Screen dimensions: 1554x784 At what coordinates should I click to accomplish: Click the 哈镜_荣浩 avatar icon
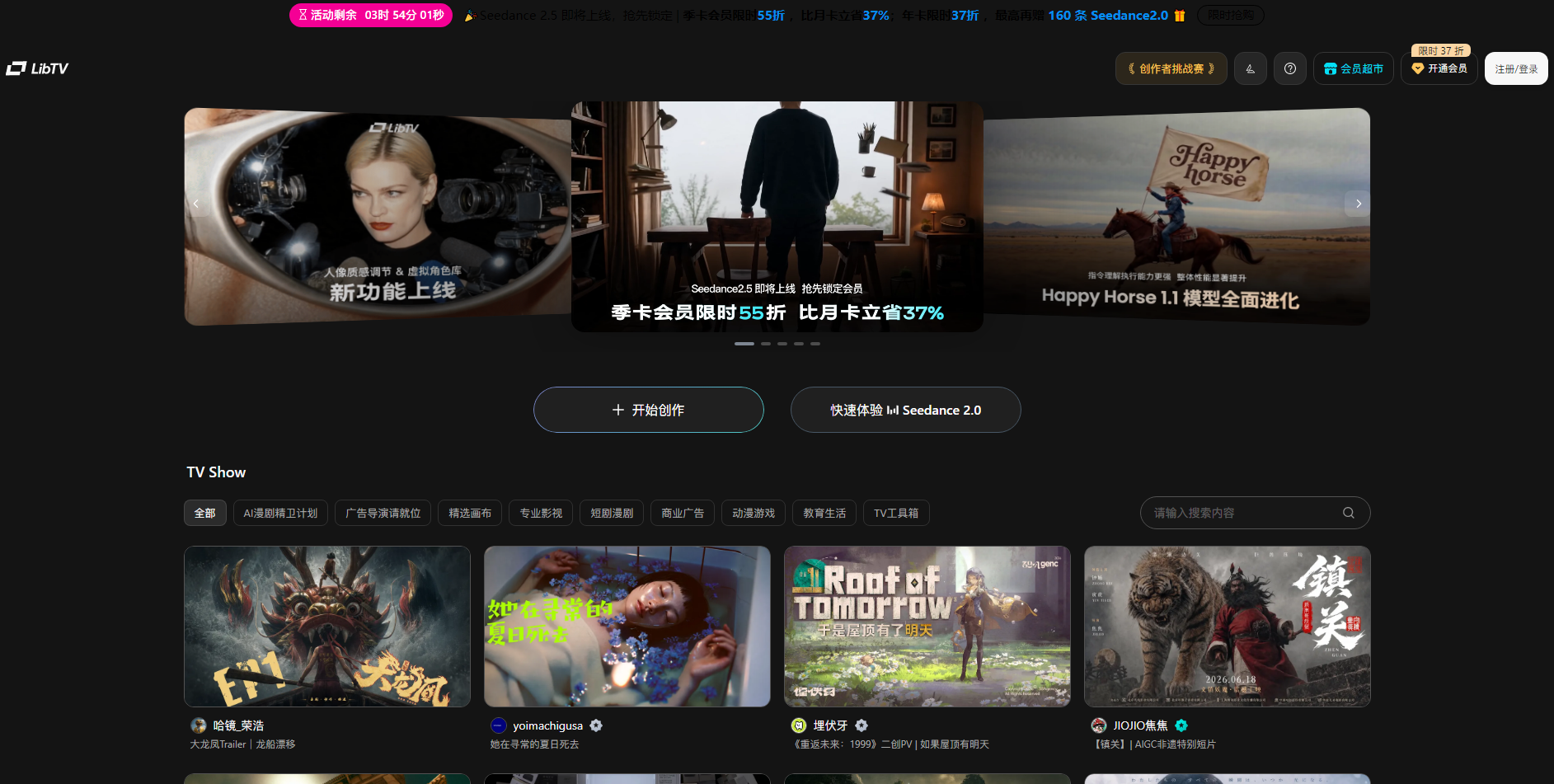coord(198,725)
